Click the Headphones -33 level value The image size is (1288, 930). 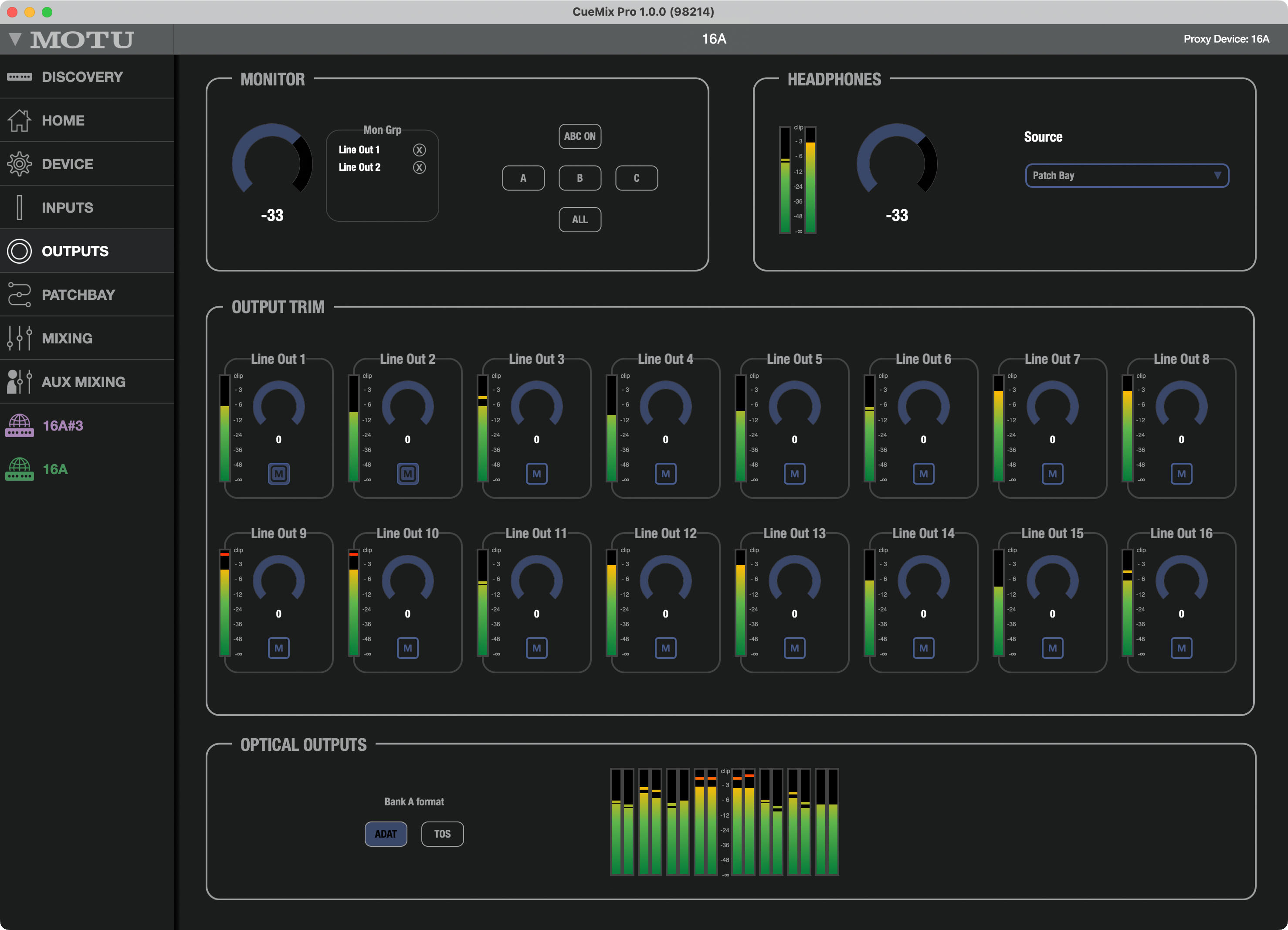click(897, 215)
